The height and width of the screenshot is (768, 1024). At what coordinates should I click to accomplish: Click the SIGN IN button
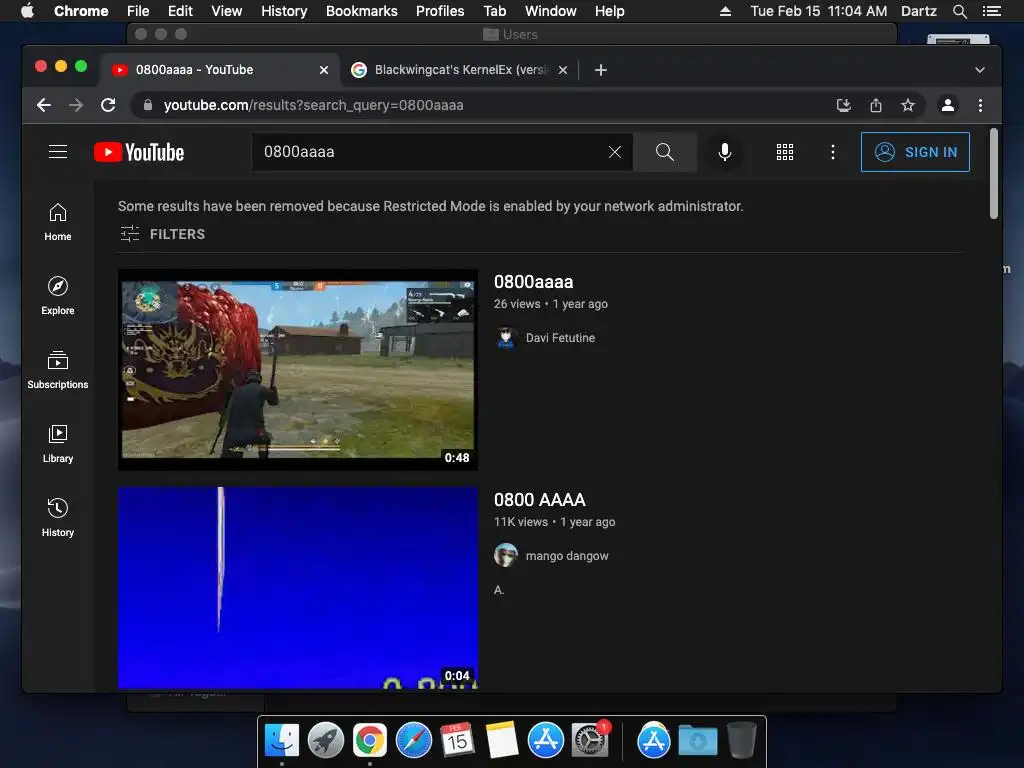coord(915,152)
